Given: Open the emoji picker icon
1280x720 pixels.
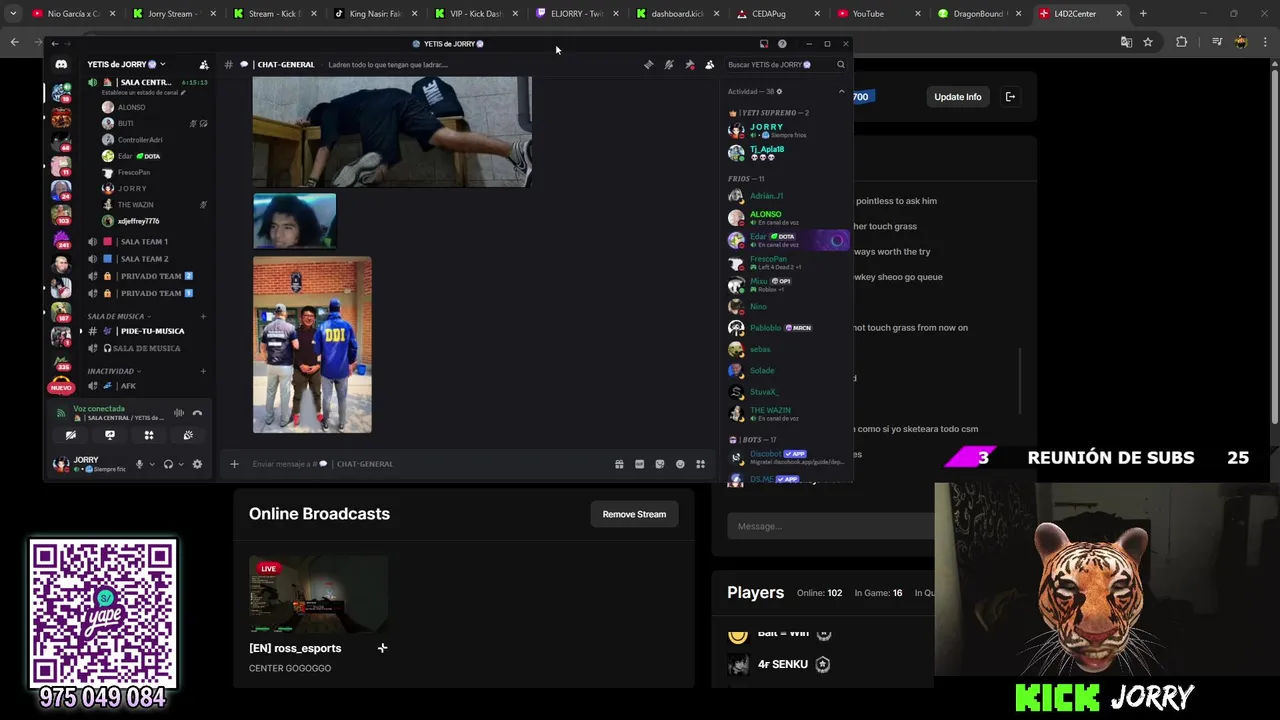Looking at the screenshot, I should click(680, 464).
